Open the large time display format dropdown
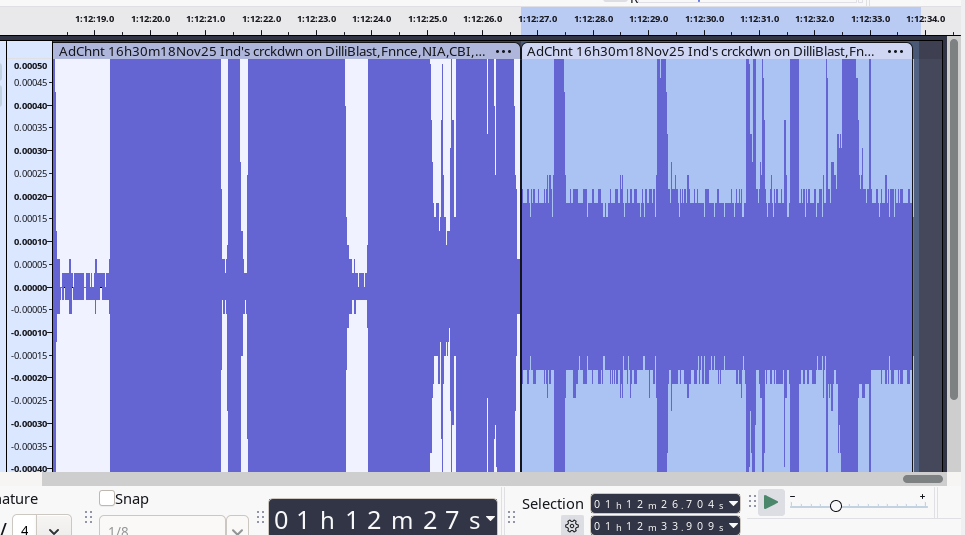The width and height of the screenshot is (965, 535). point(490,518)
